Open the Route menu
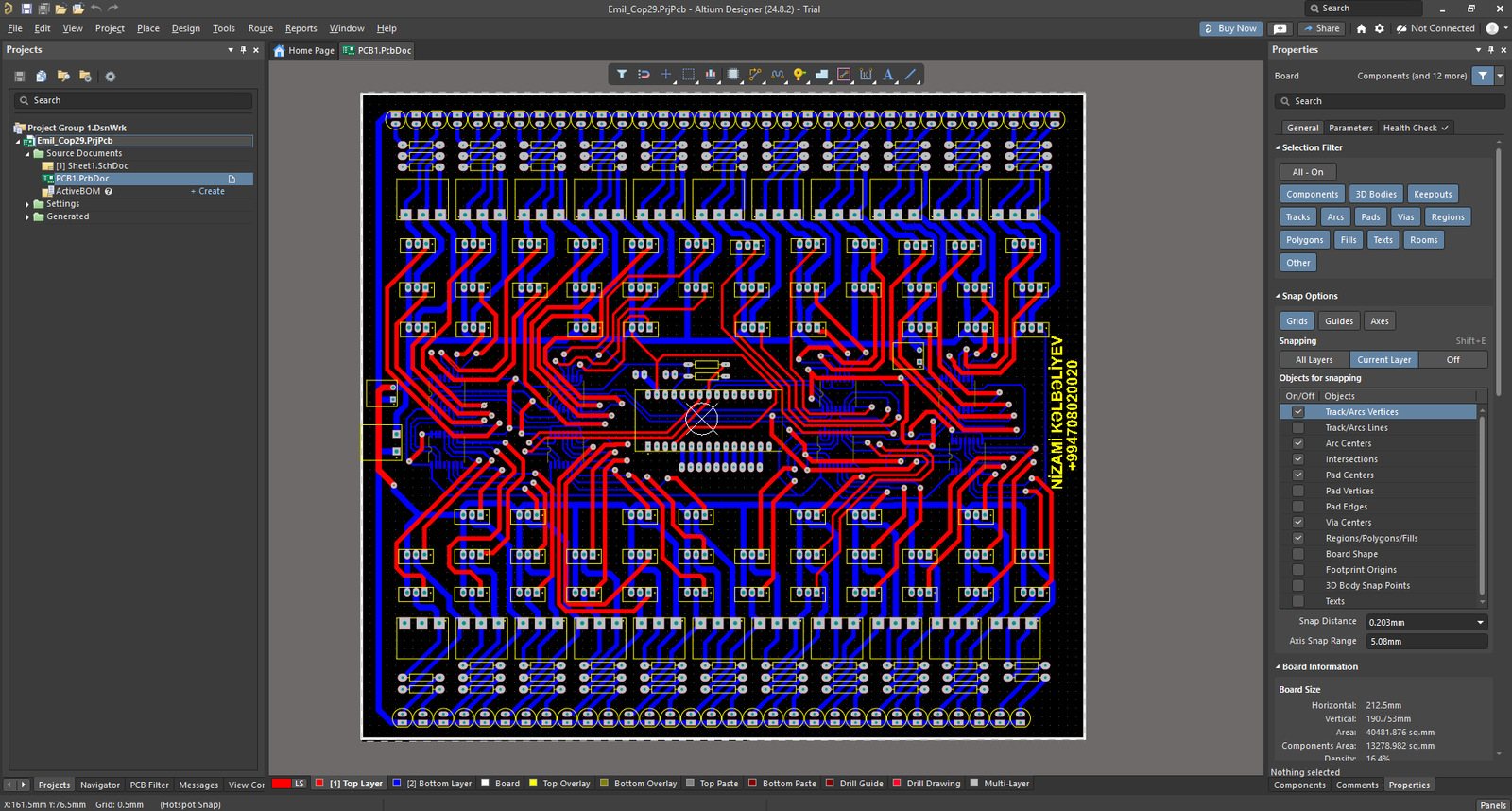1512x811 pixels. coord(260,28)
